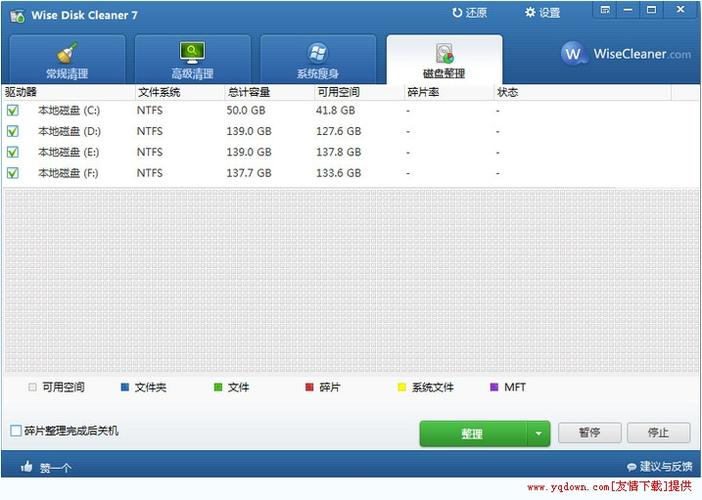Click the disk fragmentation map area
This screenshot has height=500, width=702.
point(351,281)
